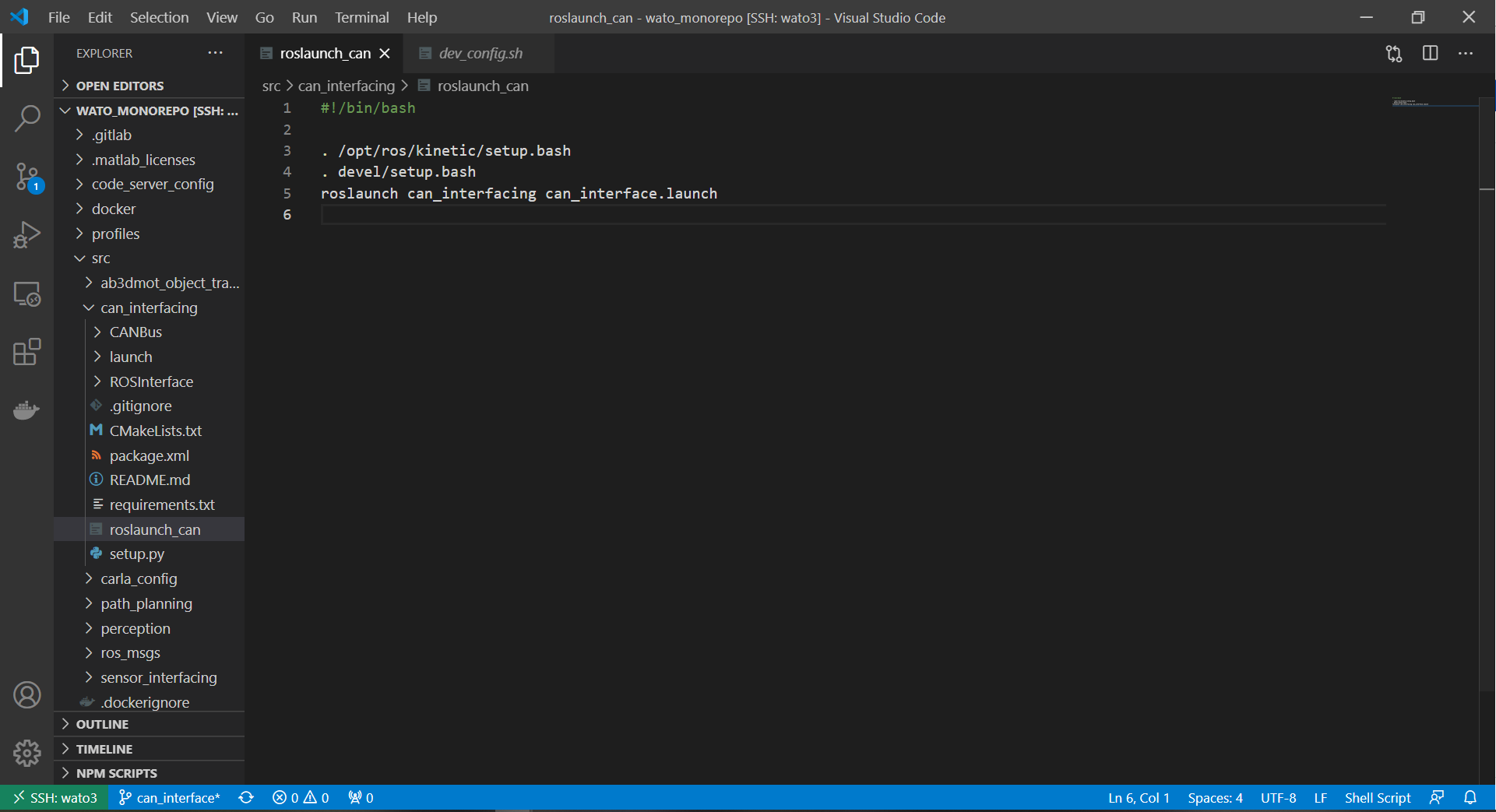
Task: Expand the path_planning folder
Action: tap(149, 603)
